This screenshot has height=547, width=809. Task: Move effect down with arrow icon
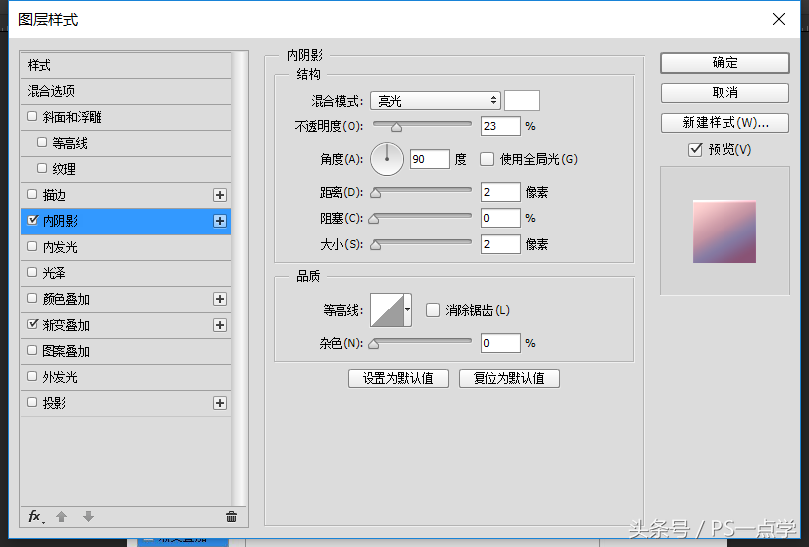coord(88,517)
